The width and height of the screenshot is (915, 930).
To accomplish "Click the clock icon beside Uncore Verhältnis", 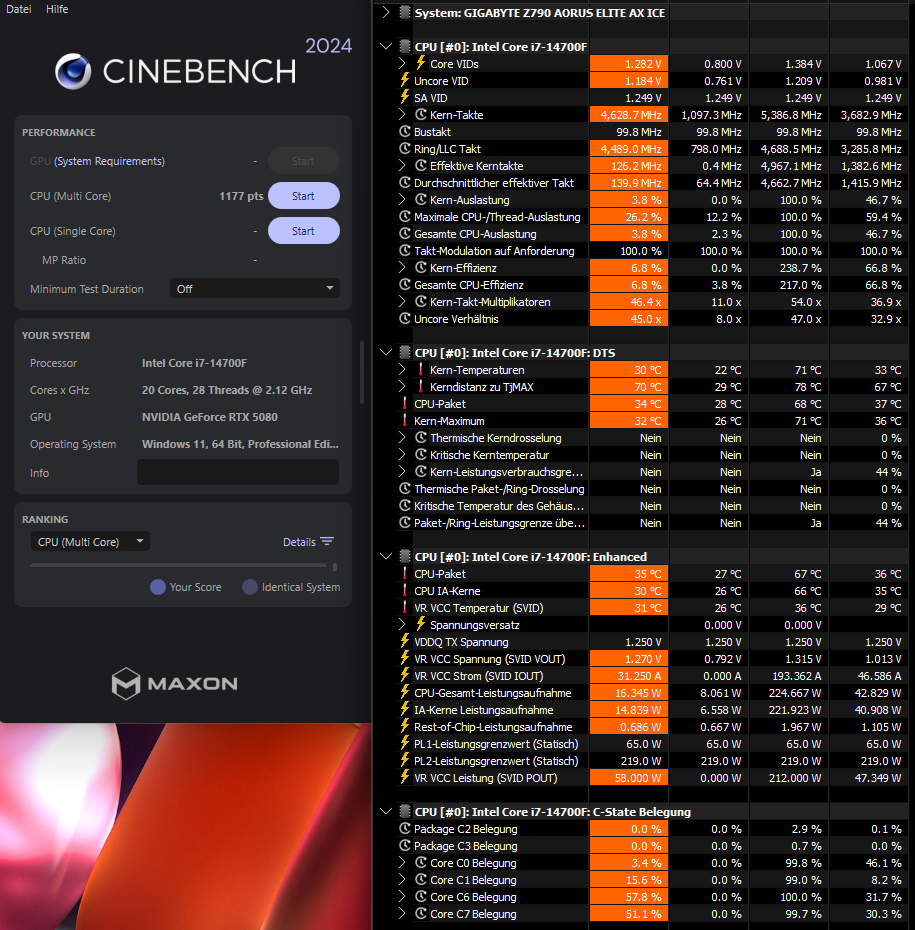I will pos(404,319).
